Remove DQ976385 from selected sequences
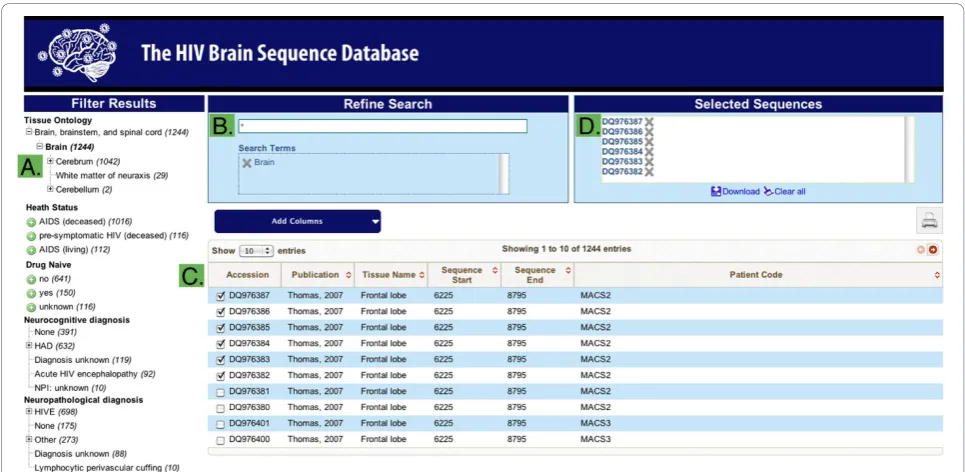 [649, 142]
